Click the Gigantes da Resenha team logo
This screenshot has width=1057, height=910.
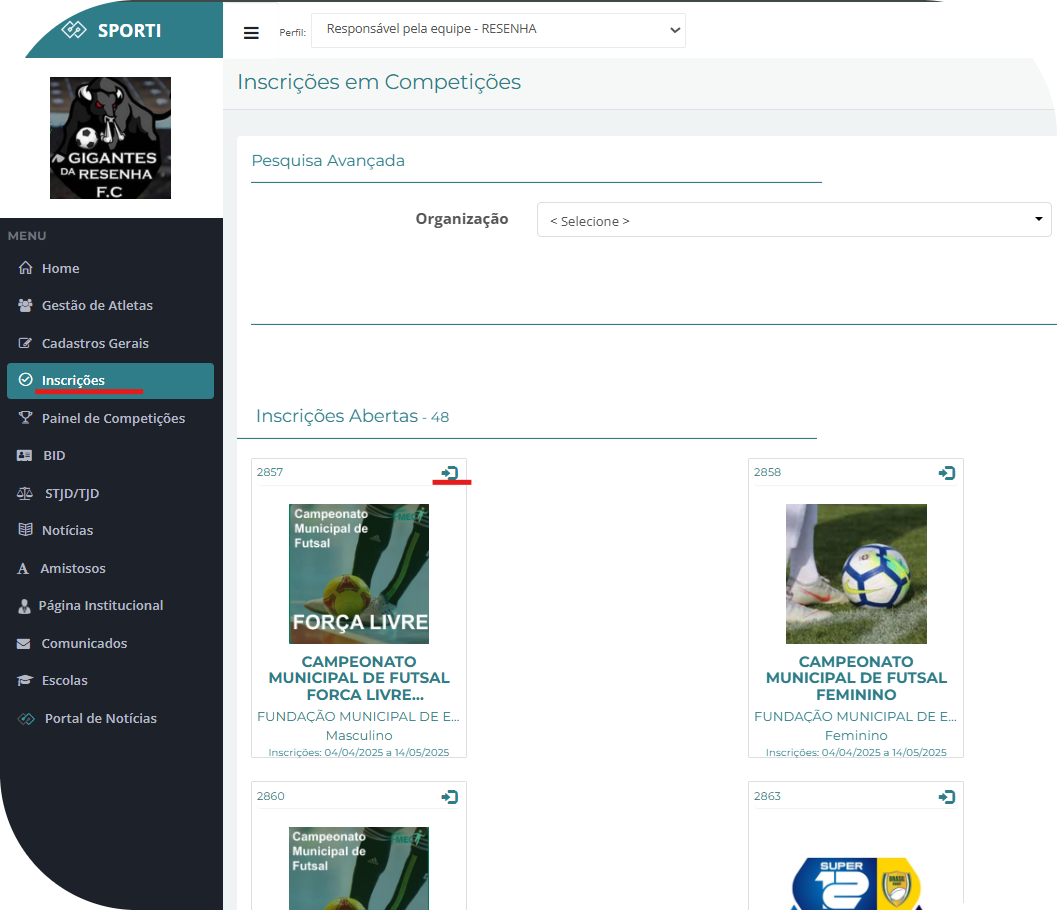pos(111,138)
